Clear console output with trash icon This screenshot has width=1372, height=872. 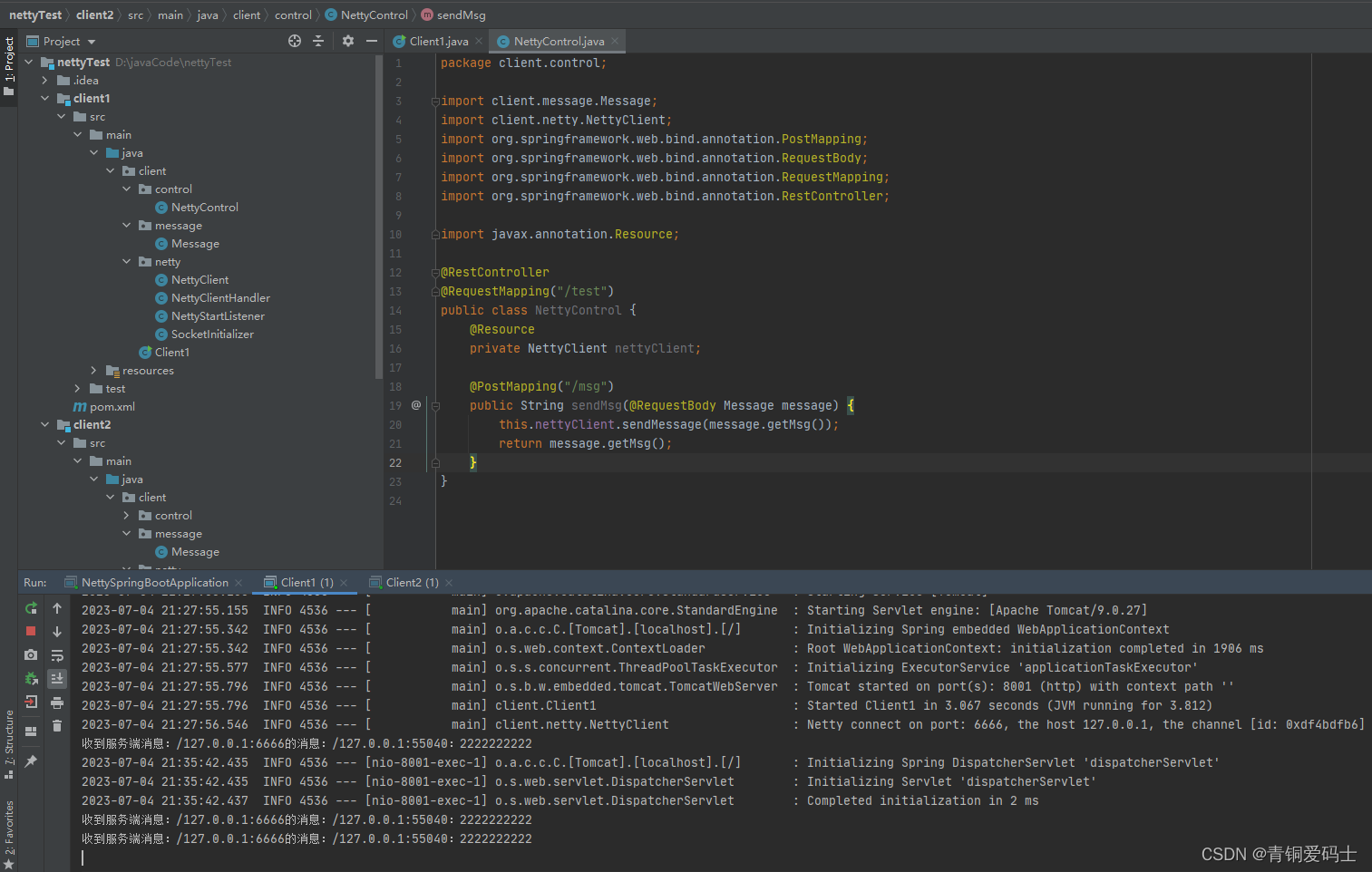(57, 725)
